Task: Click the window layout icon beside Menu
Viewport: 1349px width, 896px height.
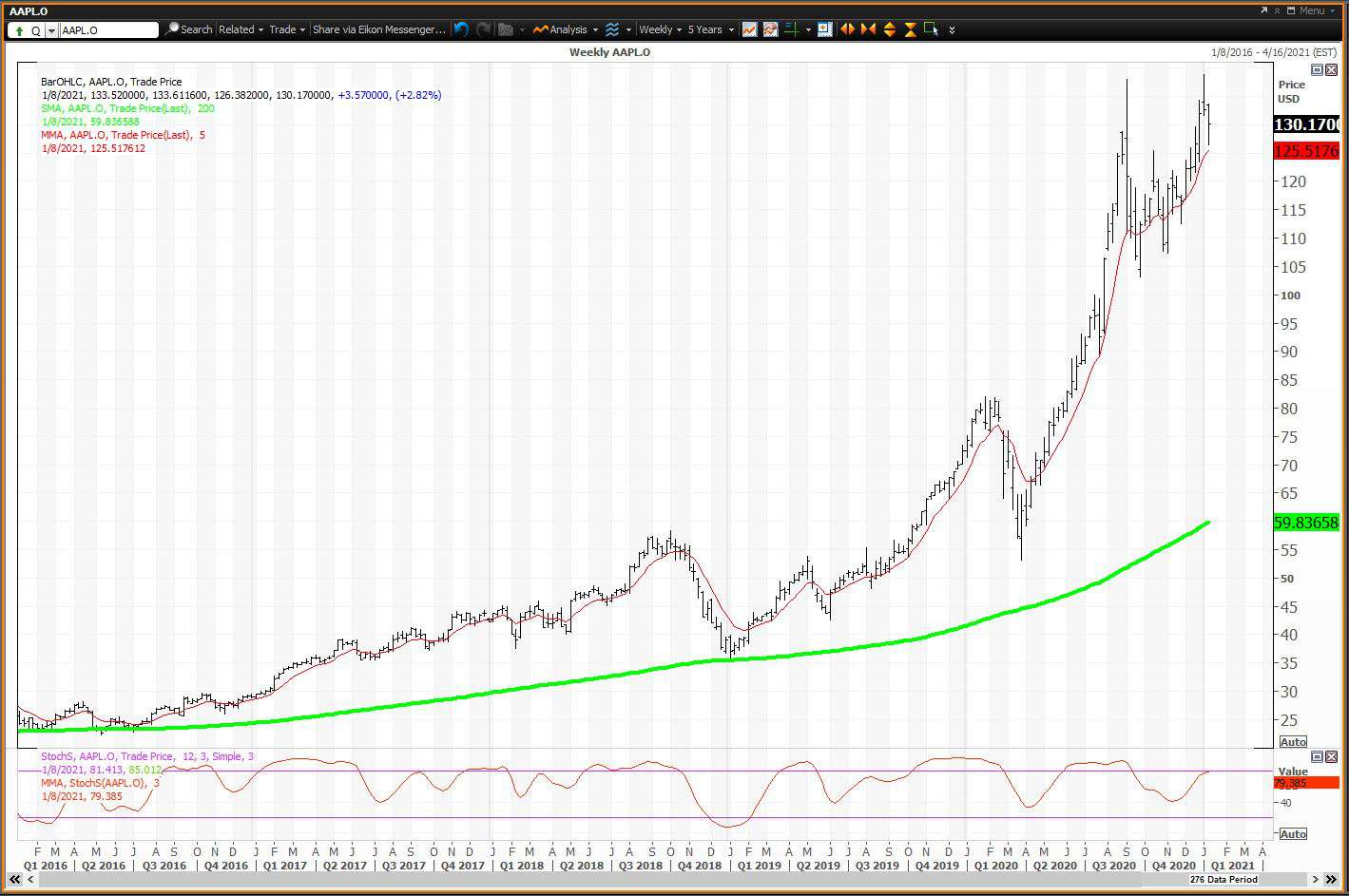Action: tap(1292, 10)
